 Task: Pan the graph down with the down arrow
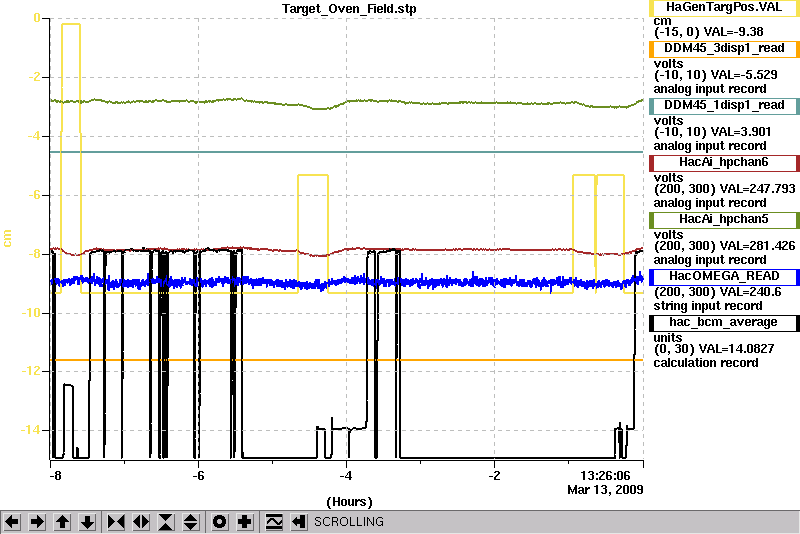88,522
